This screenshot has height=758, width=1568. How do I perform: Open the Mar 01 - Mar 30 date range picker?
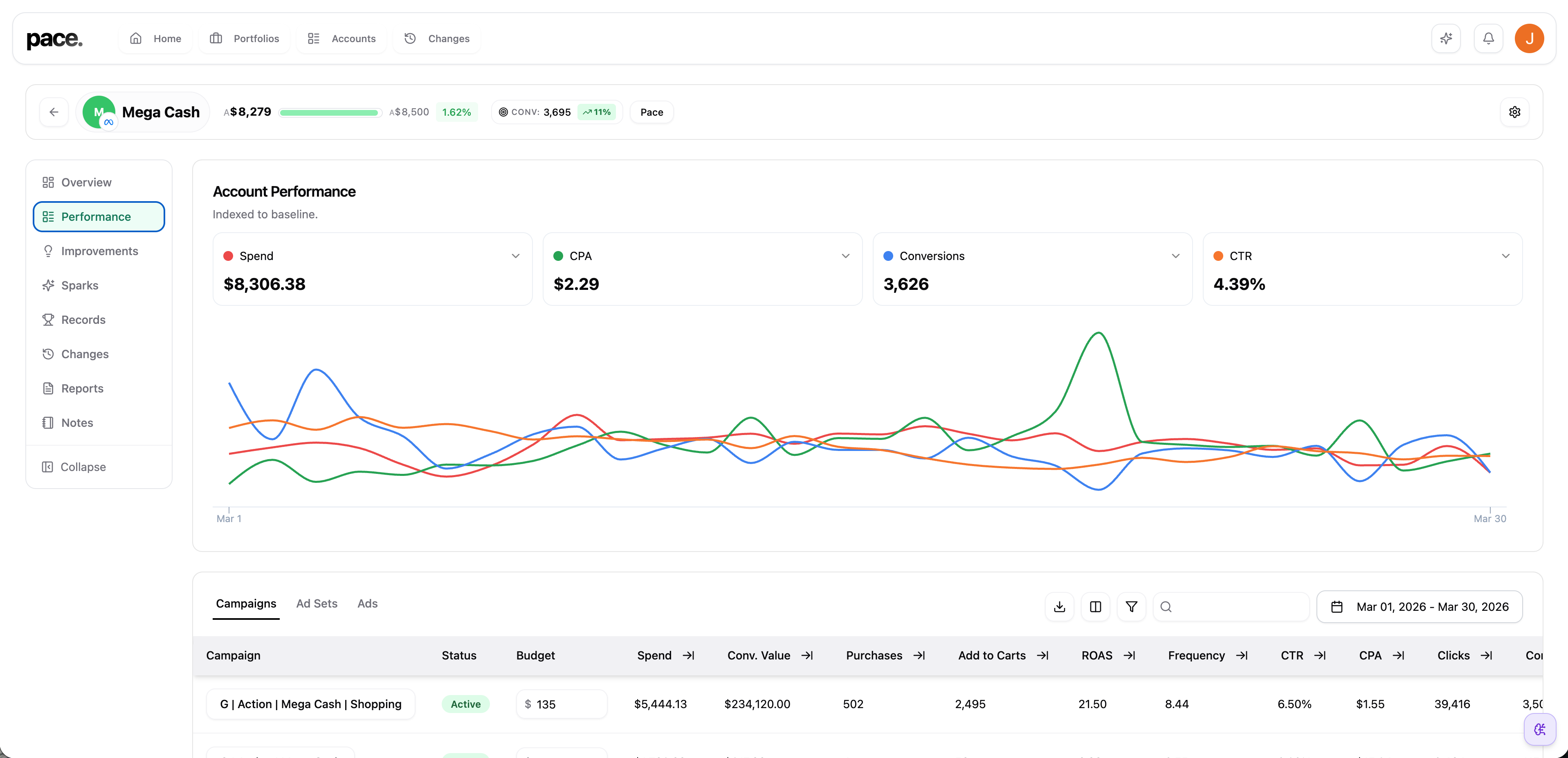click(x=1419, y=606)
